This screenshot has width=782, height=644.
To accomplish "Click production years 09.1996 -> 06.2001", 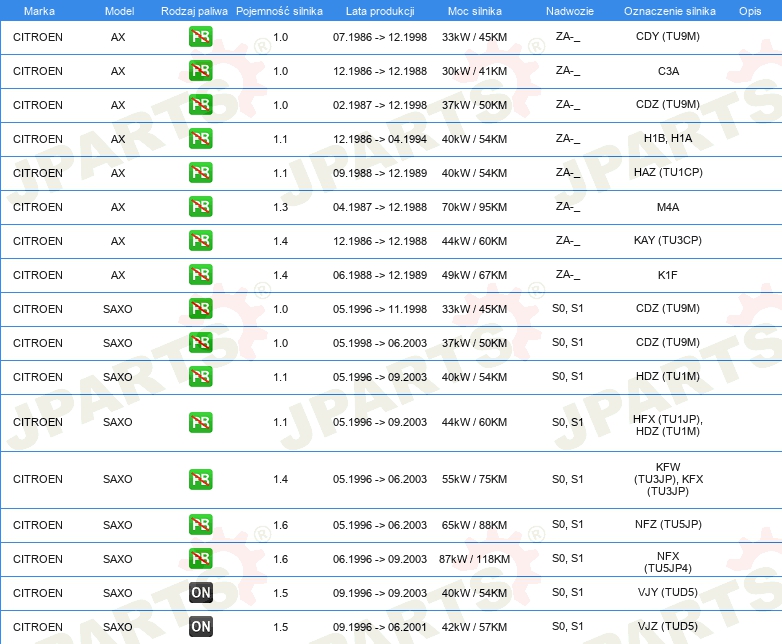I will coord(380,627).
